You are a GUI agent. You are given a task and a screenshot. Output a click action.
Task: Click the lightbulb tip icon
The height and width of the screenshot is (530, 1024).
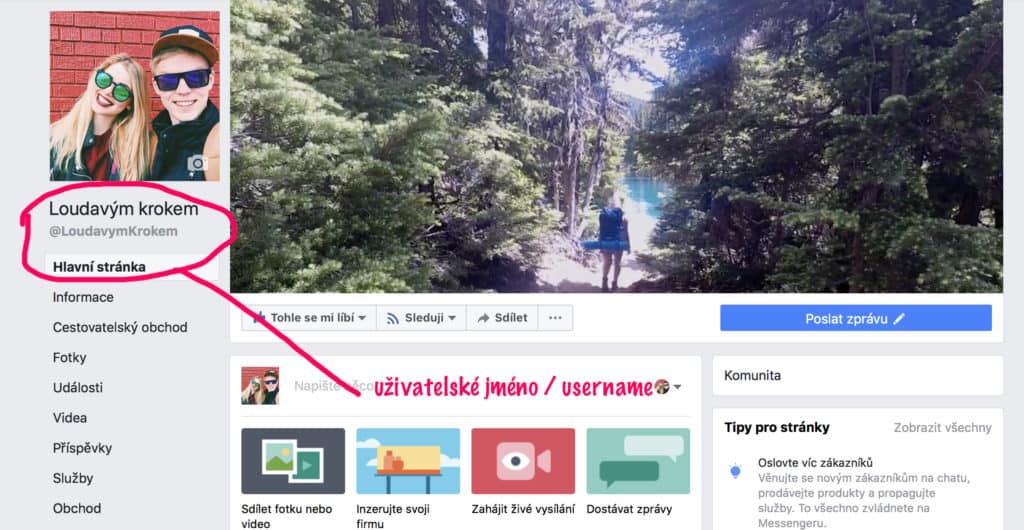(735, 471)
